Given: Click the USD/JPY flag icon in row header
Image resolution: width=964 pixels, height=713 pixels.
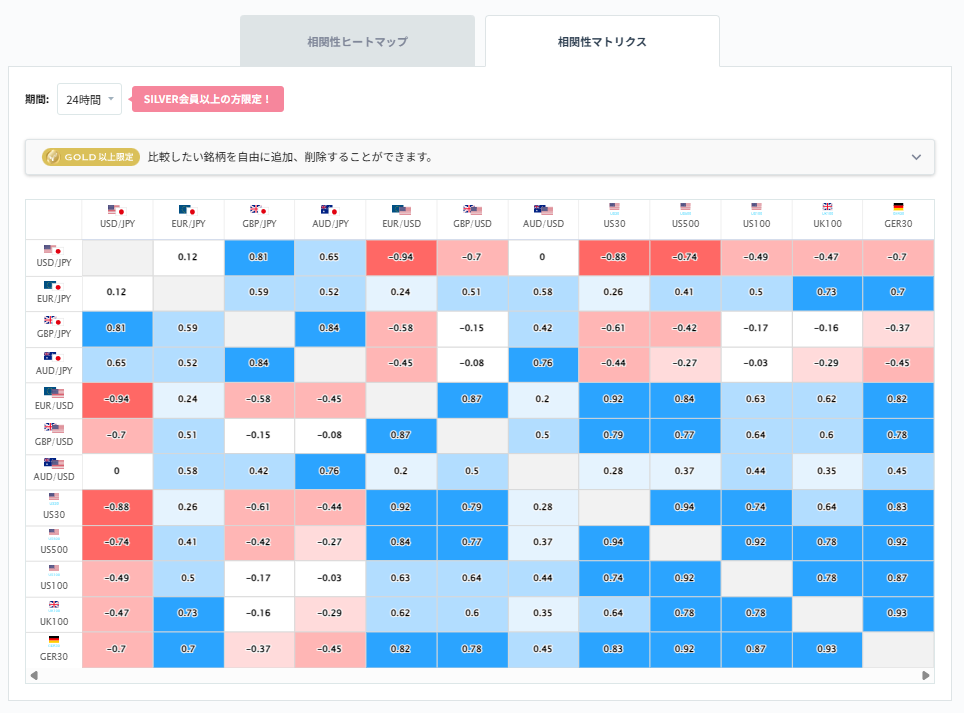Looking at the screenshot, I should tap(53, 248).
